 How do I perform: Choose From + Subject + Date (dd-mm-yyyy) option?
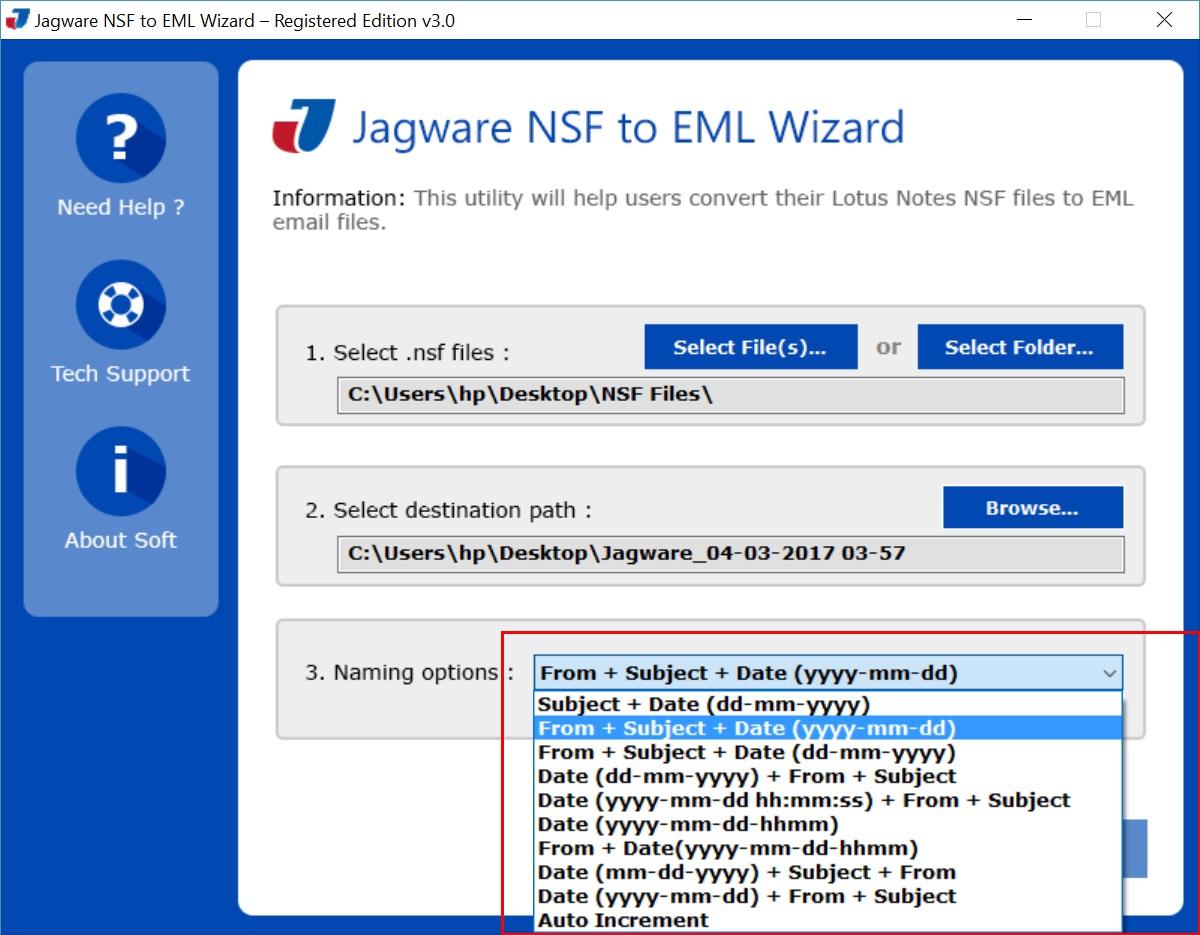828,752
